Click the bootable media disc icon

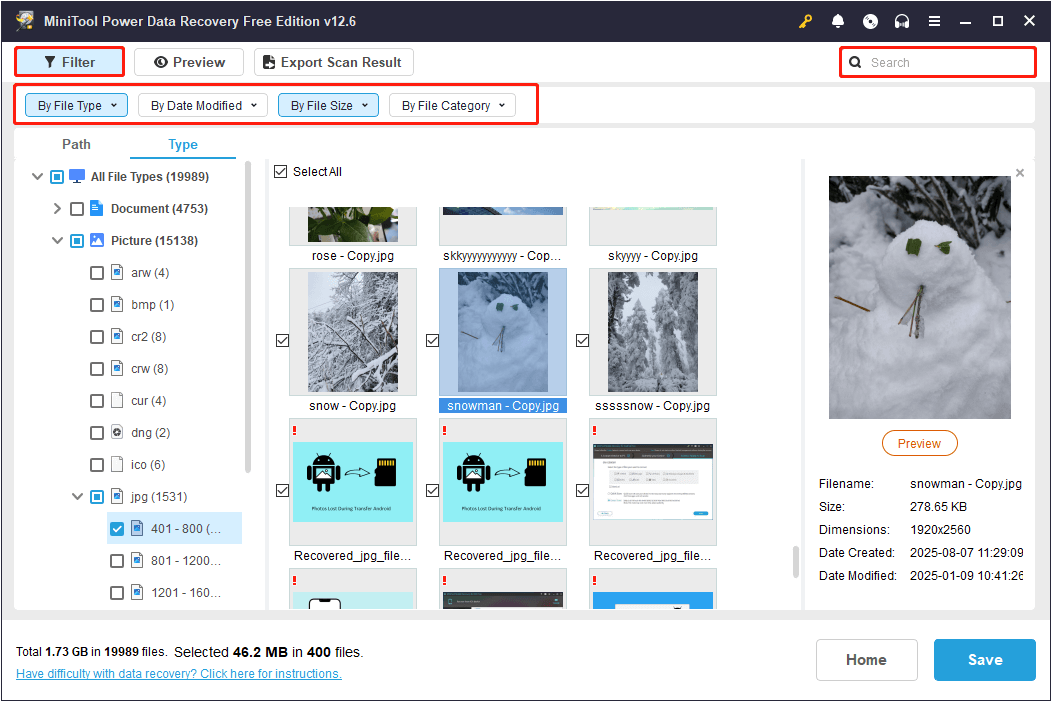(x=870, y=20)
